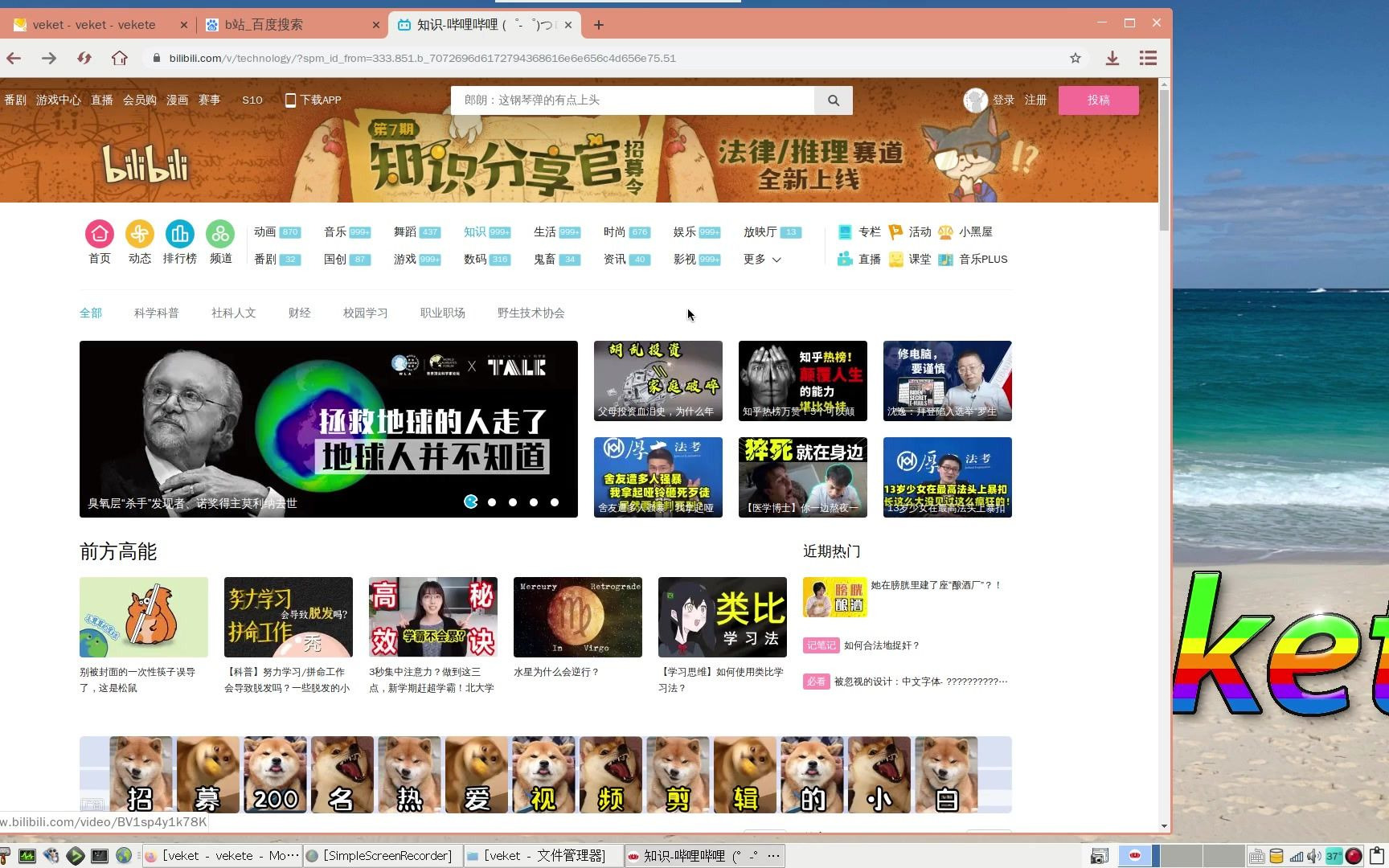The width and height of the screenshot is (1389, 868).
Task: Switch to the veket - veket tab
Action: tap(96, 25)
